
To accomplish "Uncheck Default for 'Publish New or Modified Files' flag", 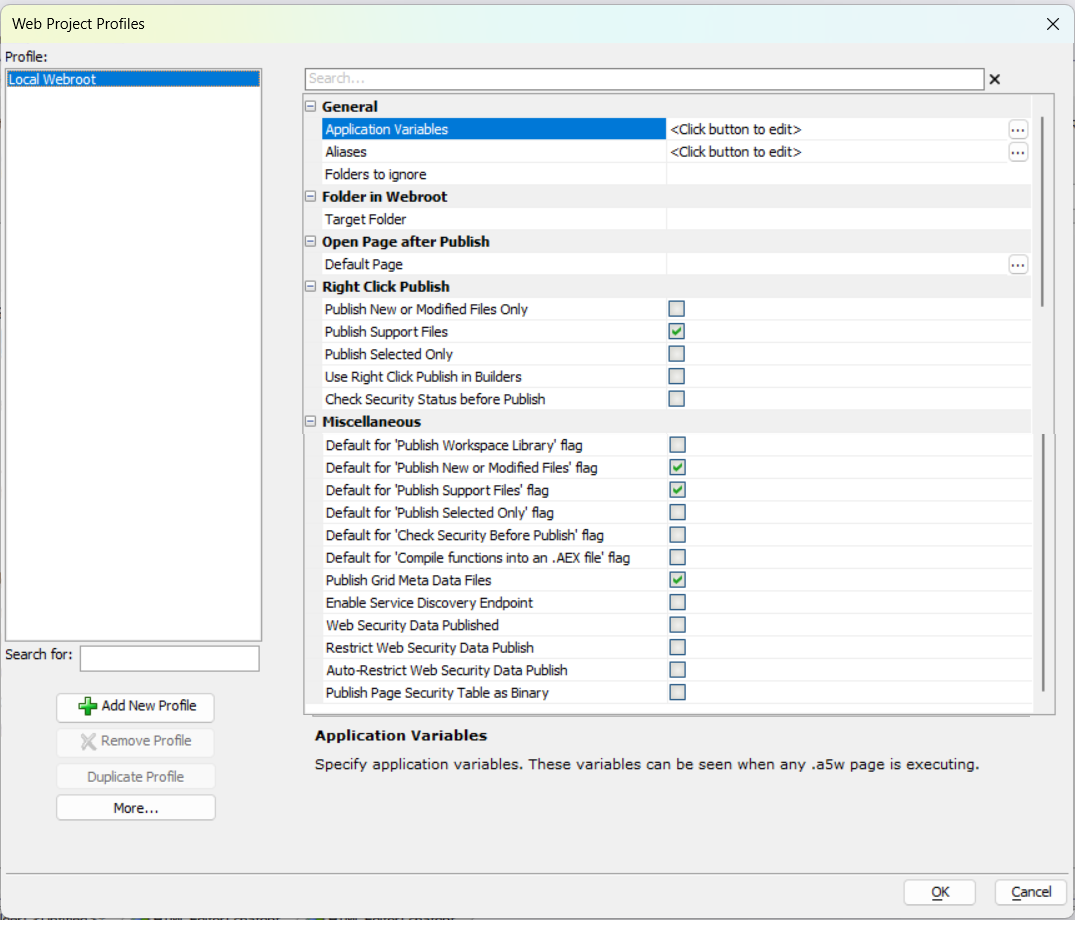I will pos(677,467).
